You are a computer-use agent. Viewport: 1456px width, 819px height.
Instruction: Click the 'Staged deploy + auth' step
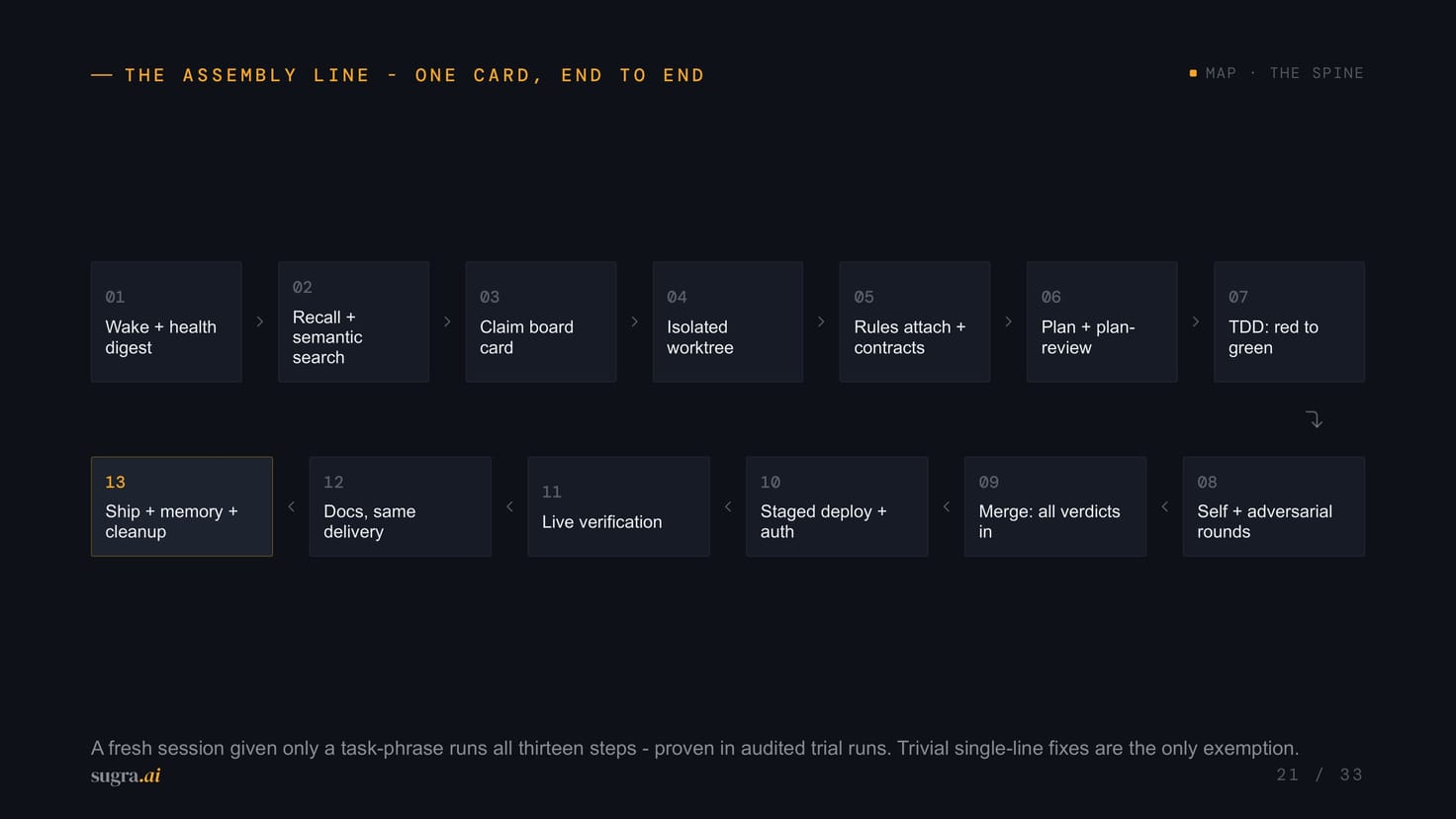point(837,506)
